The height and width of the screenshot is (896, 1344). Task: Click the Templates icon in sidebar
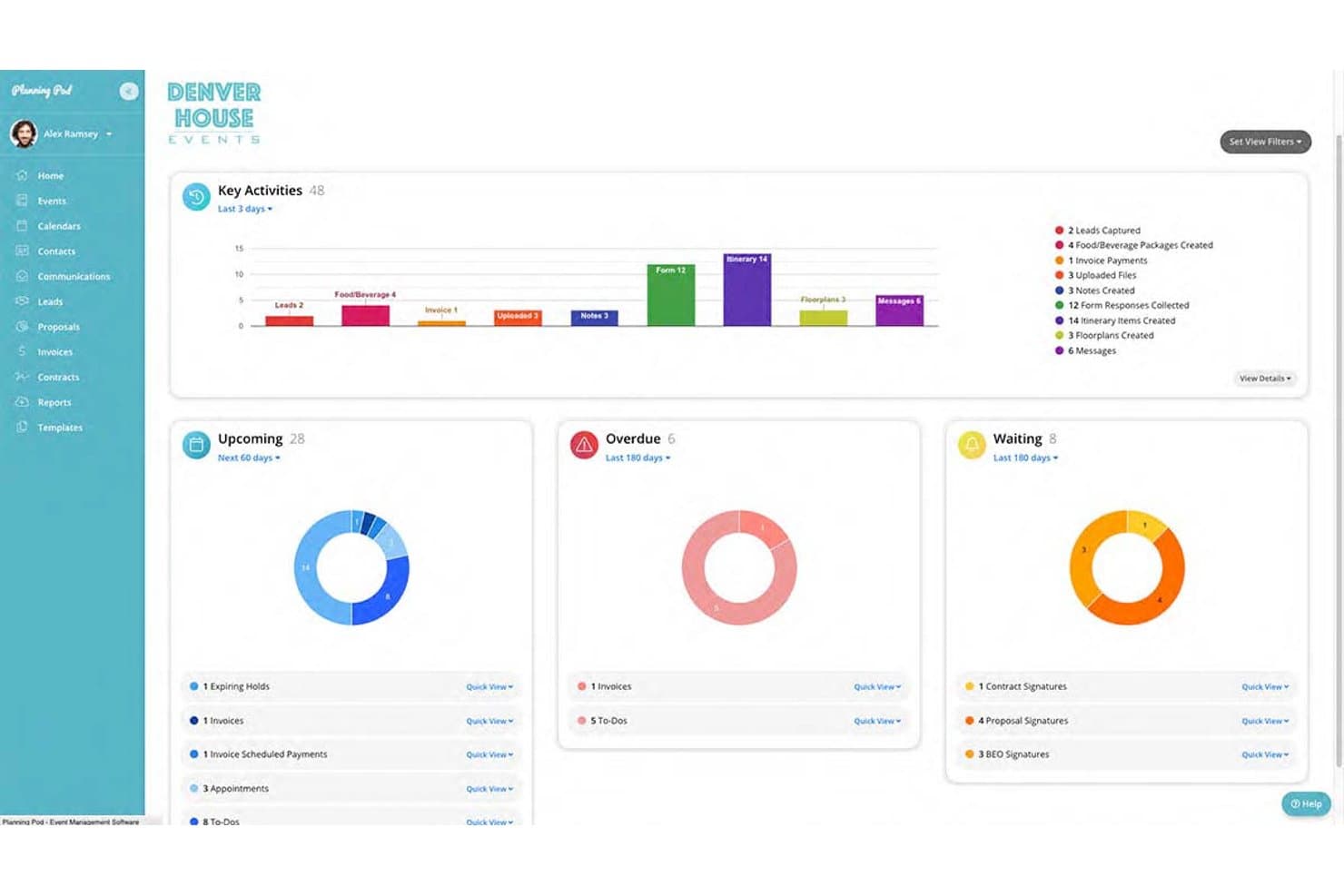tap(22, 428)
